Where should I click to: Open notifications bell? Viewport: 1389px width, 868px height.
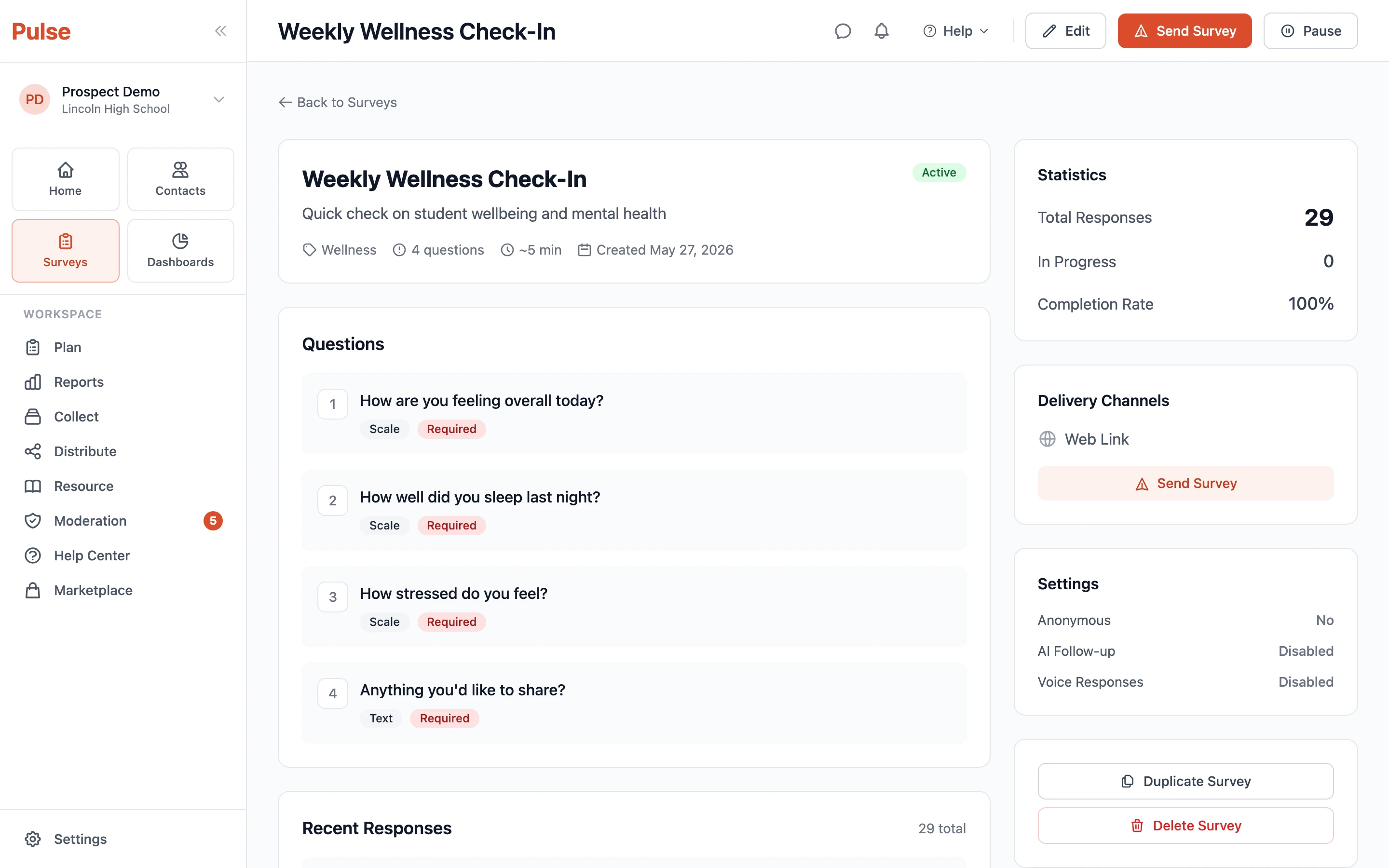click(x=882, y=31)
